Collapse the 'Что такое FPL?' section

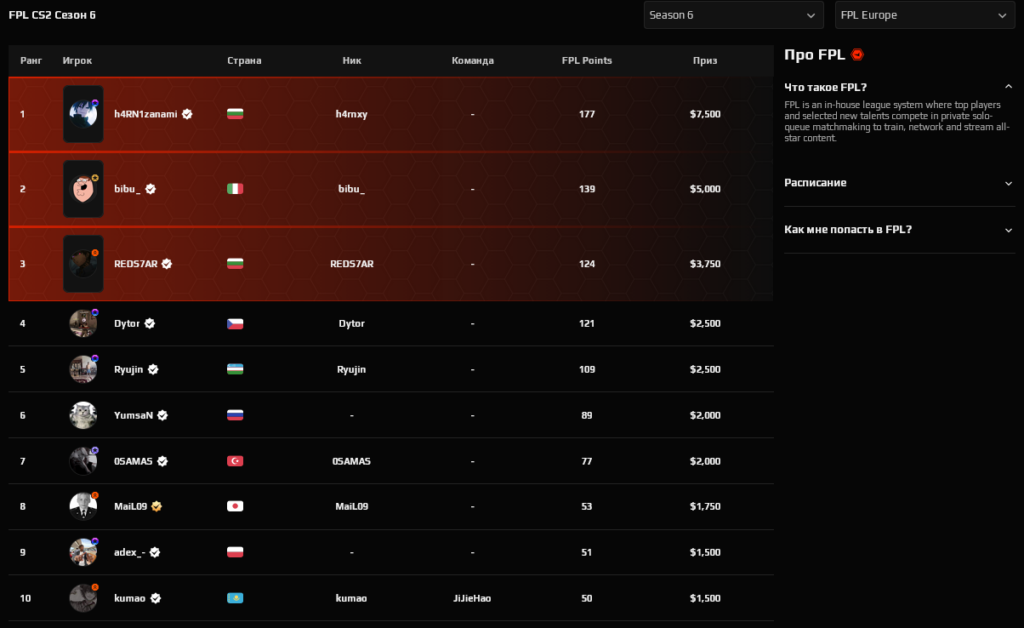pyautogui.click(x=1009, y=87)
